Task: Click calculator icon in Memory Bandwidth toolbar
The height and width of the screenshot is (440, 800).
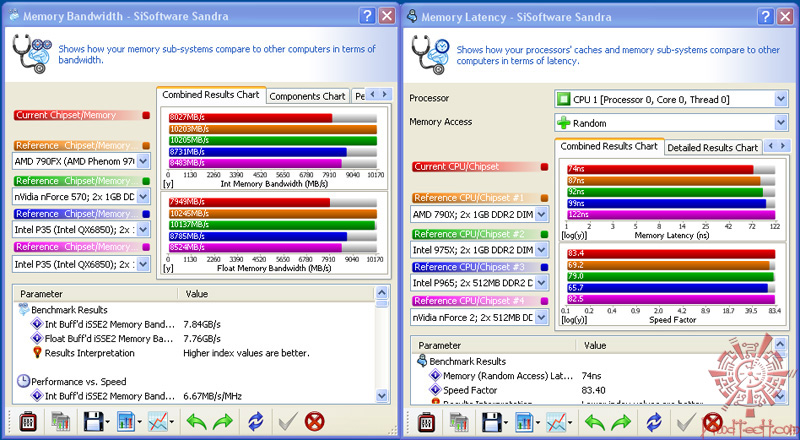Action: 28,422
